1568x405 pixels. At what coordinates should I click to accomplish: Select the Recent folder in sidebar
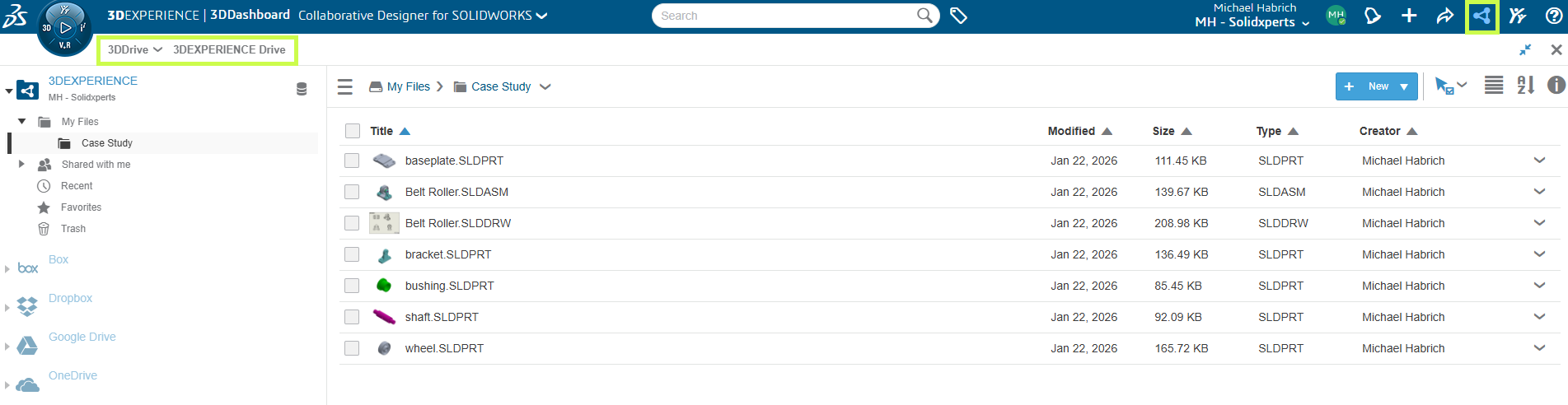(x=77, y=186)
